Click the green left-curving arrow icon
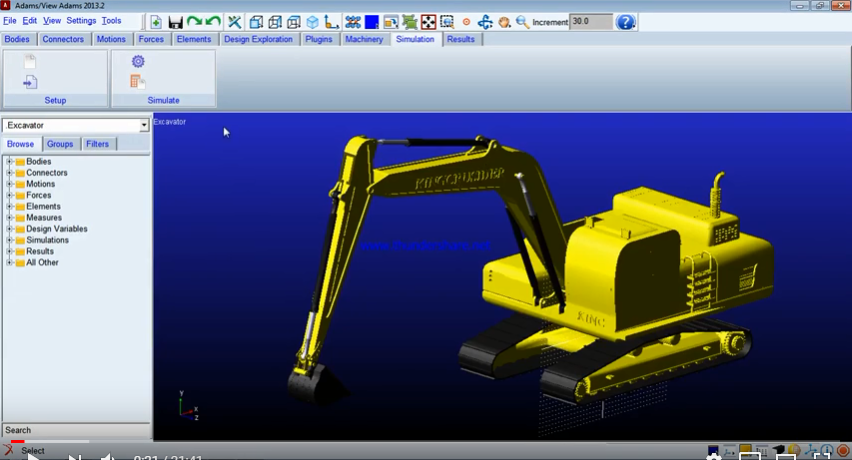The width and height of the screenshot is (852, 460). 213,22
